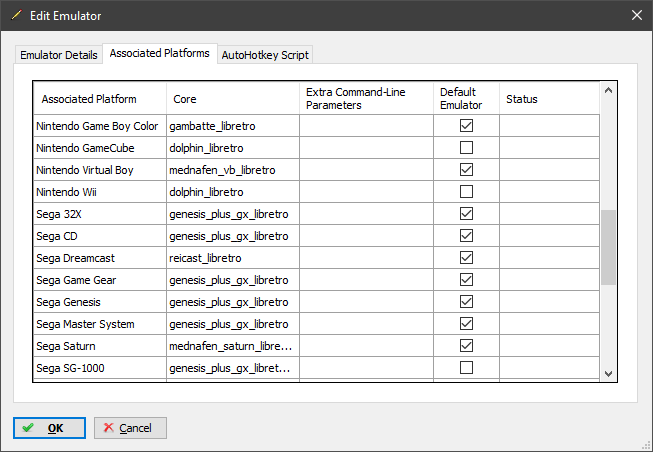This screenshot has height=452, width=653.
Task: Uncheck default emulator for Nintendo Game Boy Color
Action: tap(466, 125)
